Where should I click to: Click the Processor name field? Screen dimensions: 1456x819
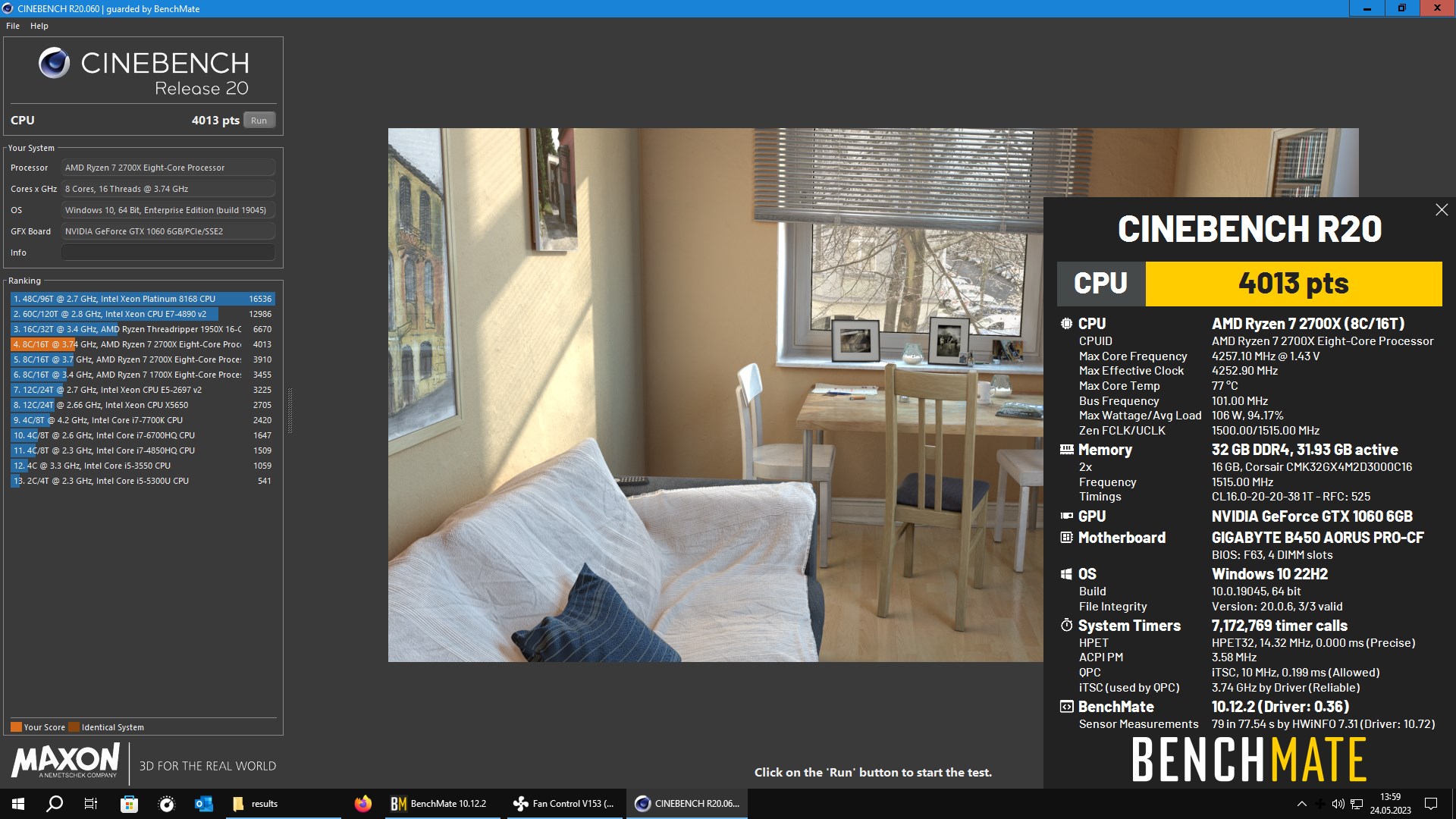point(168,168)
